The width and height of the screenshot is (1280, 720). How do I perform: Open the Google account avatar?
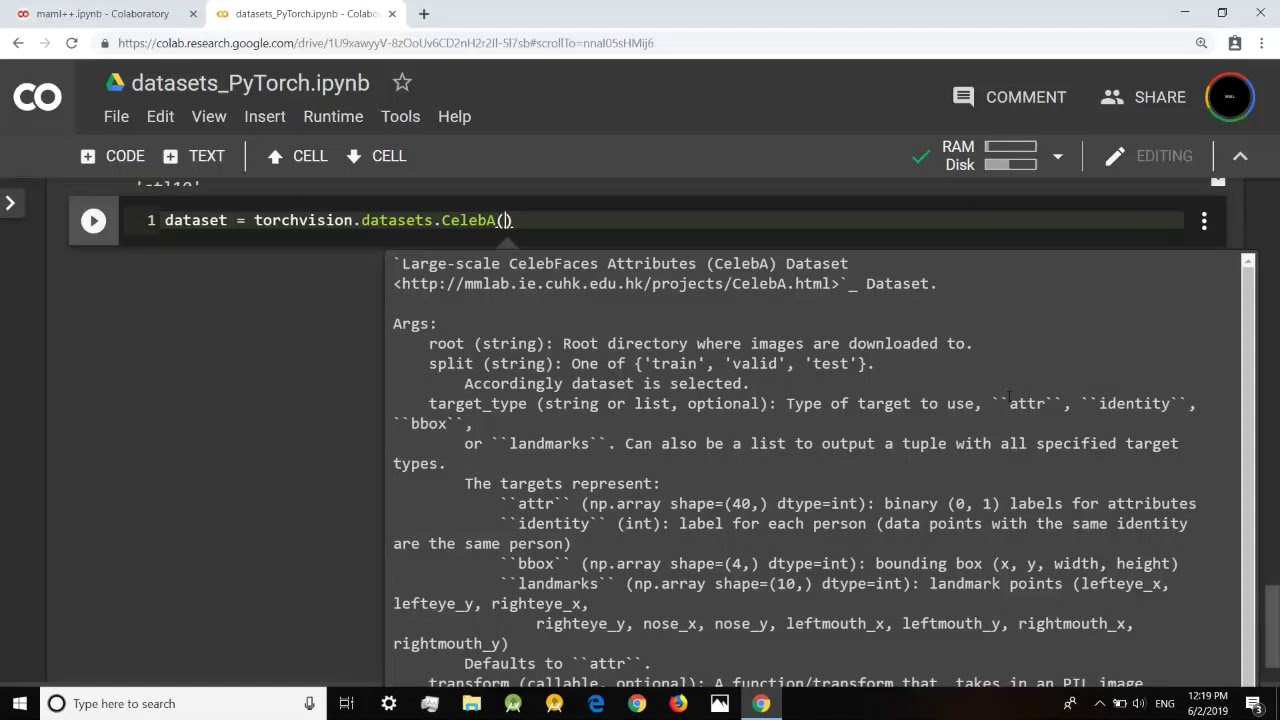[x=1229, y=97]
